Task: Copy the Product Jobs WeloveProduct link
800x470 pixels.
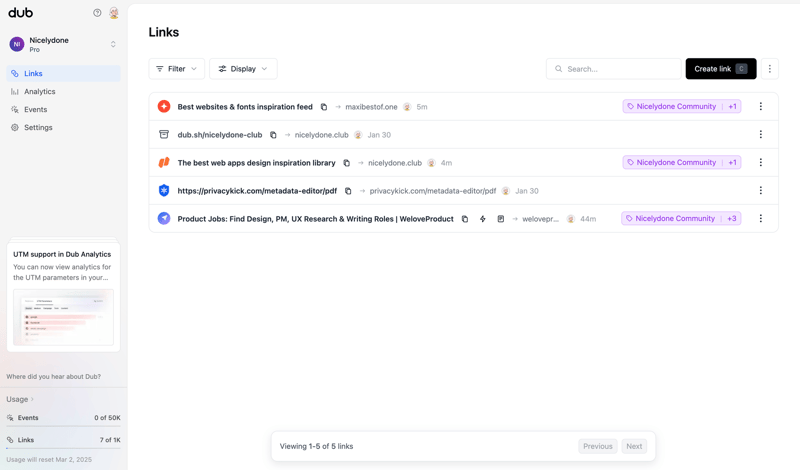Action: click(x=465, y=219)
